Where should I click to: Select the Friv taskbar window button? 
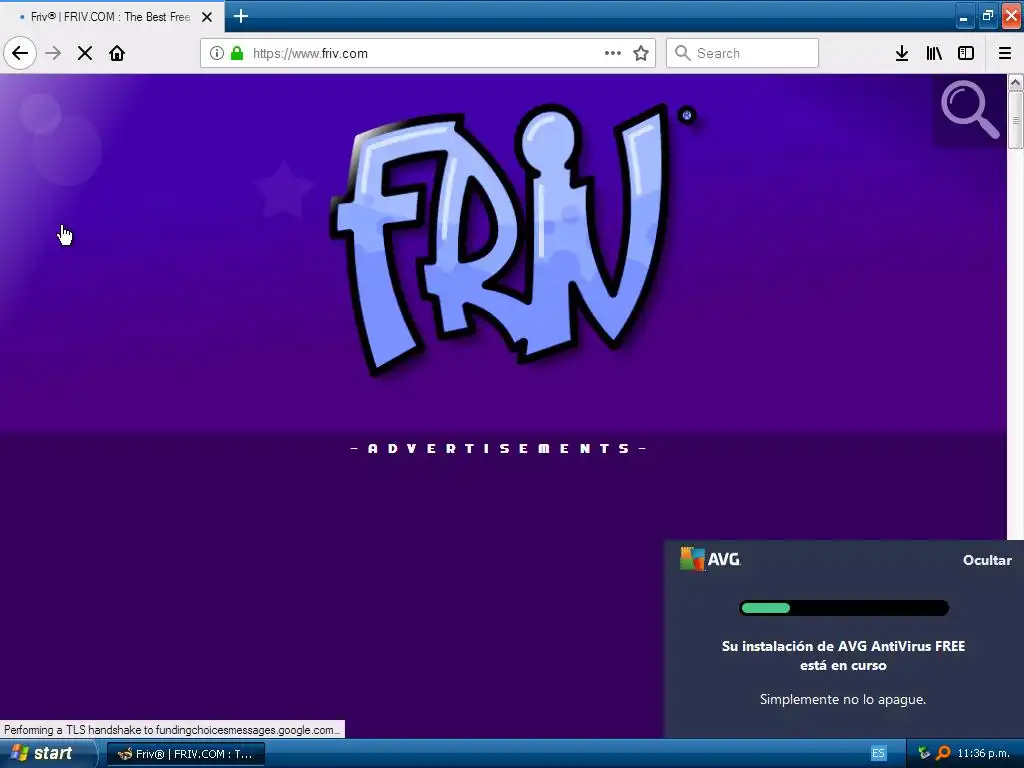tap(185, 754)
